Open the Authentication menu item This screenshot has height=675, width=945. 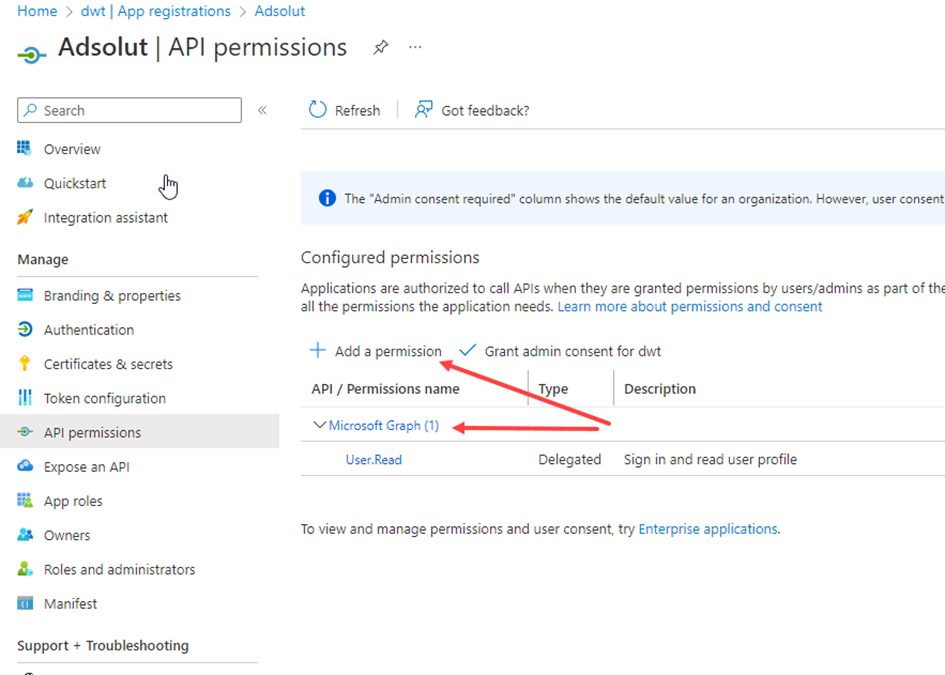(88, 330)
